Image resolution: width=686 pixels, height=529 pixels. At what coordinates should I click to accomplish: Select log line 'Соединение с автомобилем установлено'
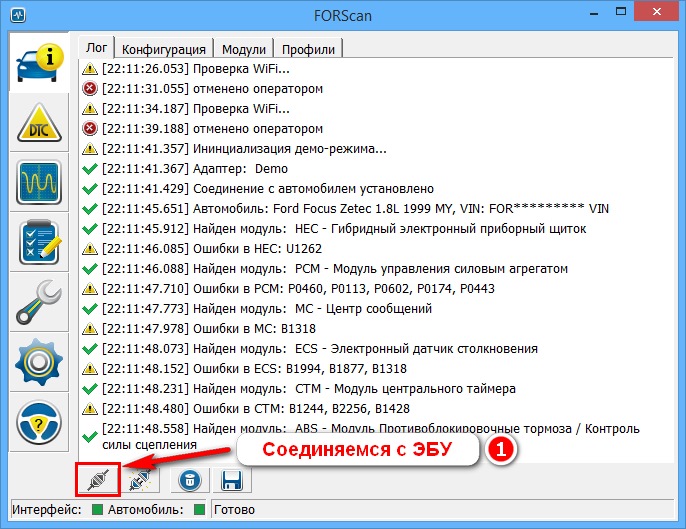(376, 189)
